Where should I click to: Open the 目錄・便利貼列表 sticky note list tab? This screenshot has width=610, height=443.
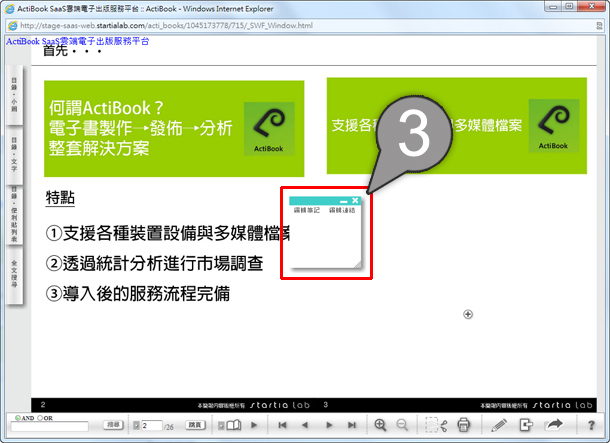(14, 214)
